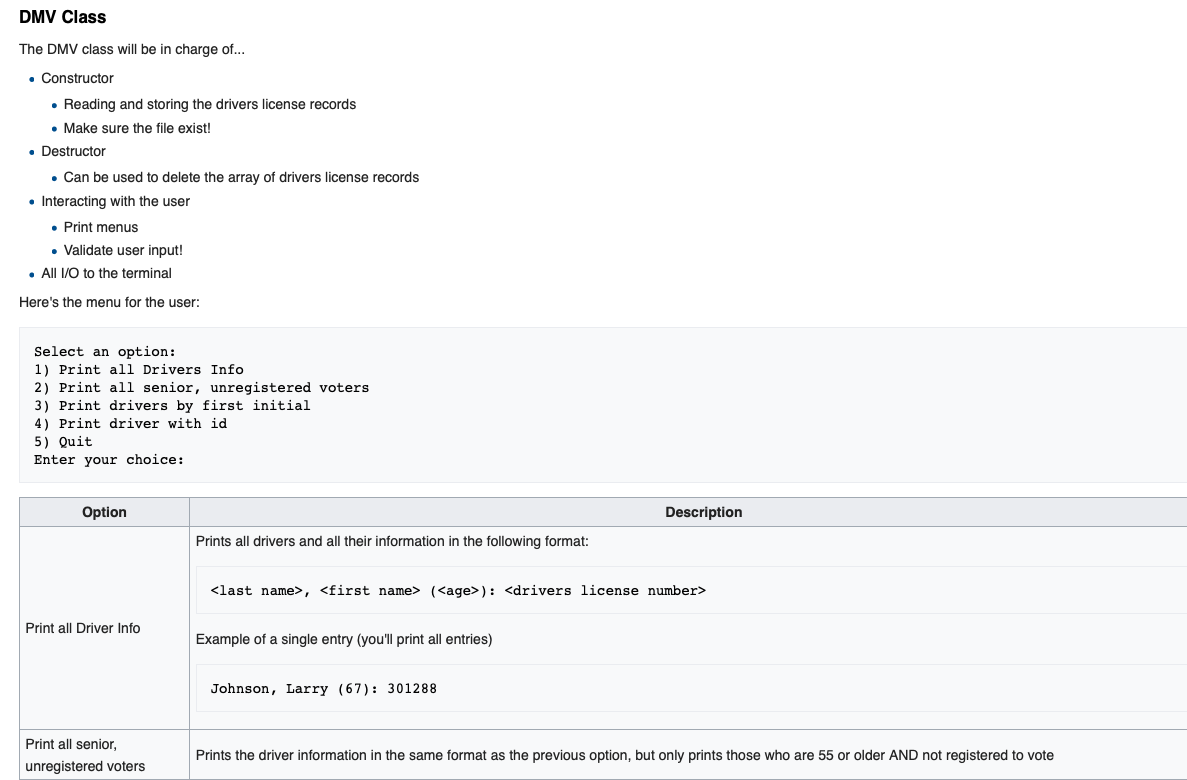This screenshot has height=780, width=1187.
Task: Click the Option column header
Action: (x=104, y=512)
